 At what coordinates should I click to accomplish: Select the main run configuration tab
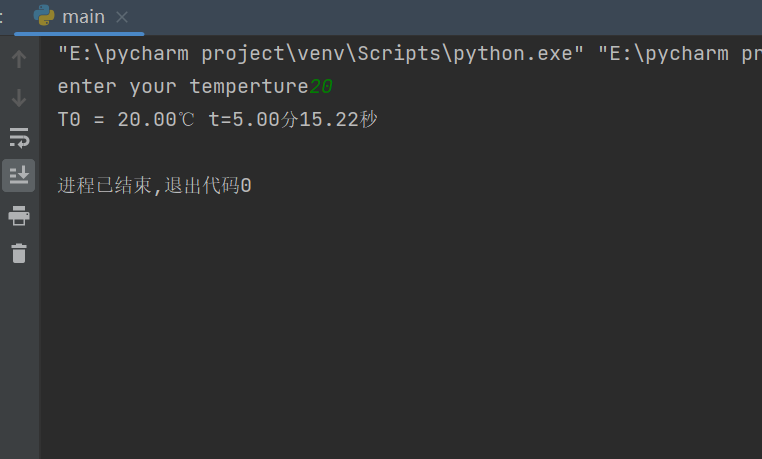click(x=83, y=17)
